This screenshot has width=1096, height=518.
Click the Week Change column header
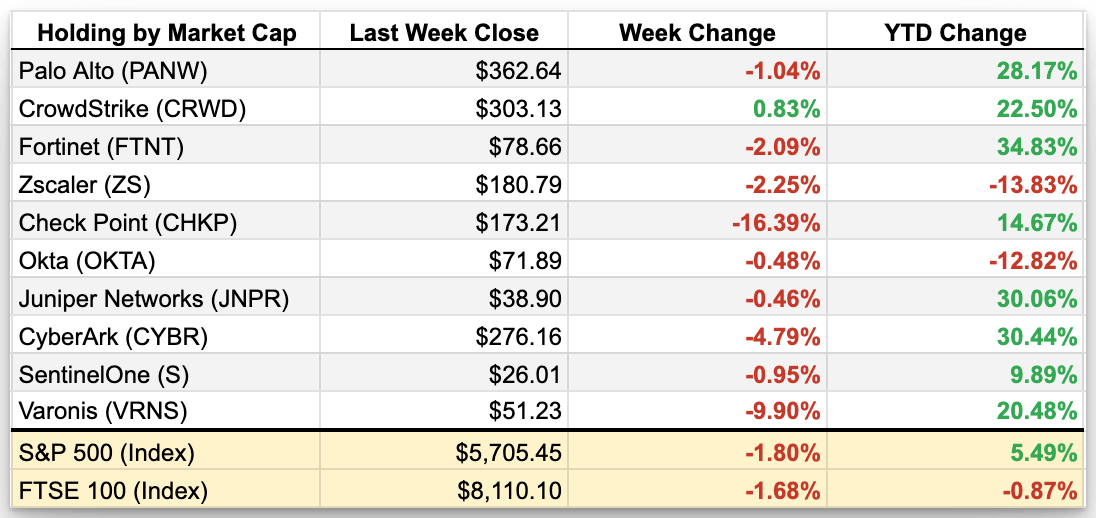tap(697, 33)
